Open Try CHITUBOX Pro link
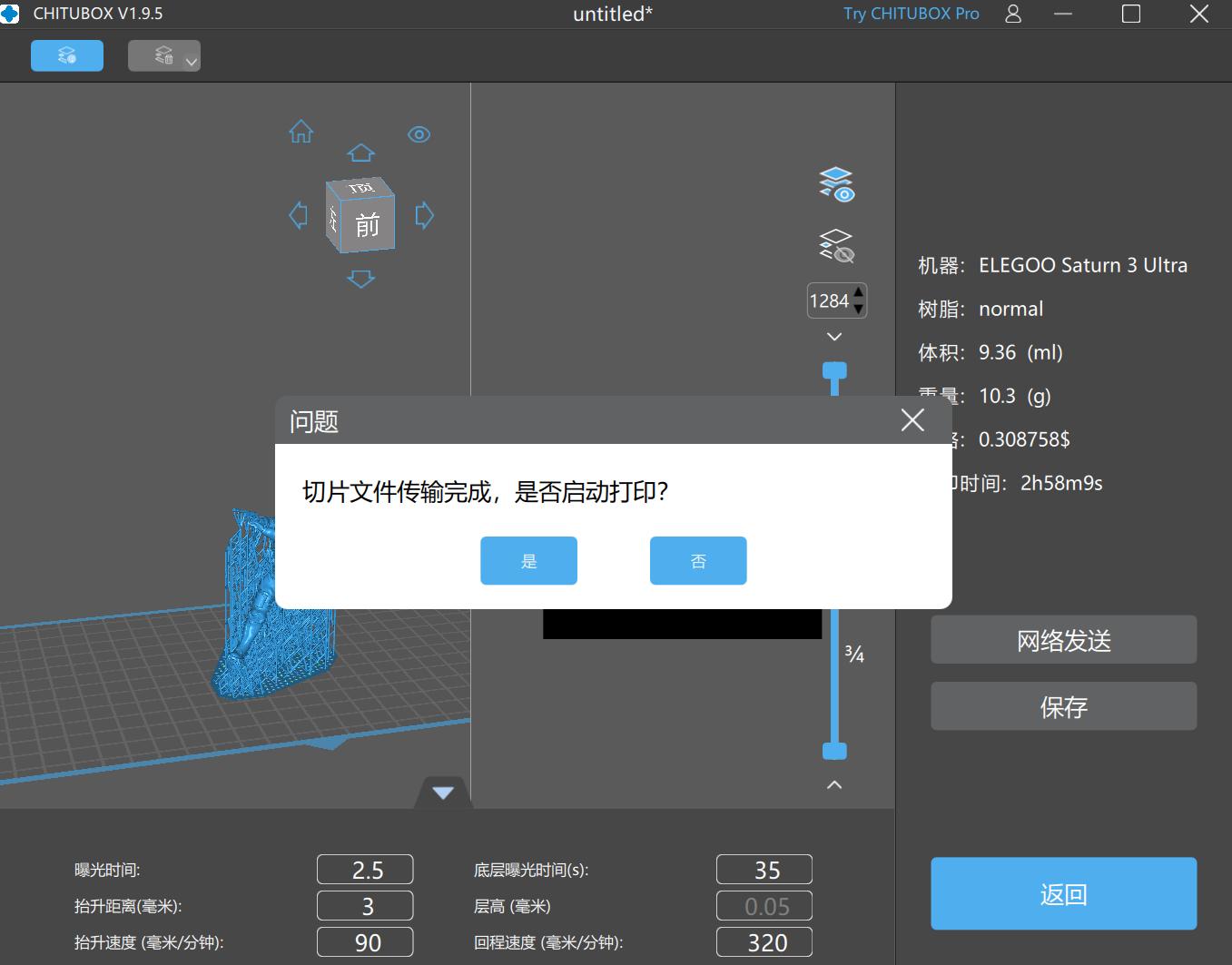The height and width of the screenshot is (965, 1232). pyautogui.click(x=911, y=14)
